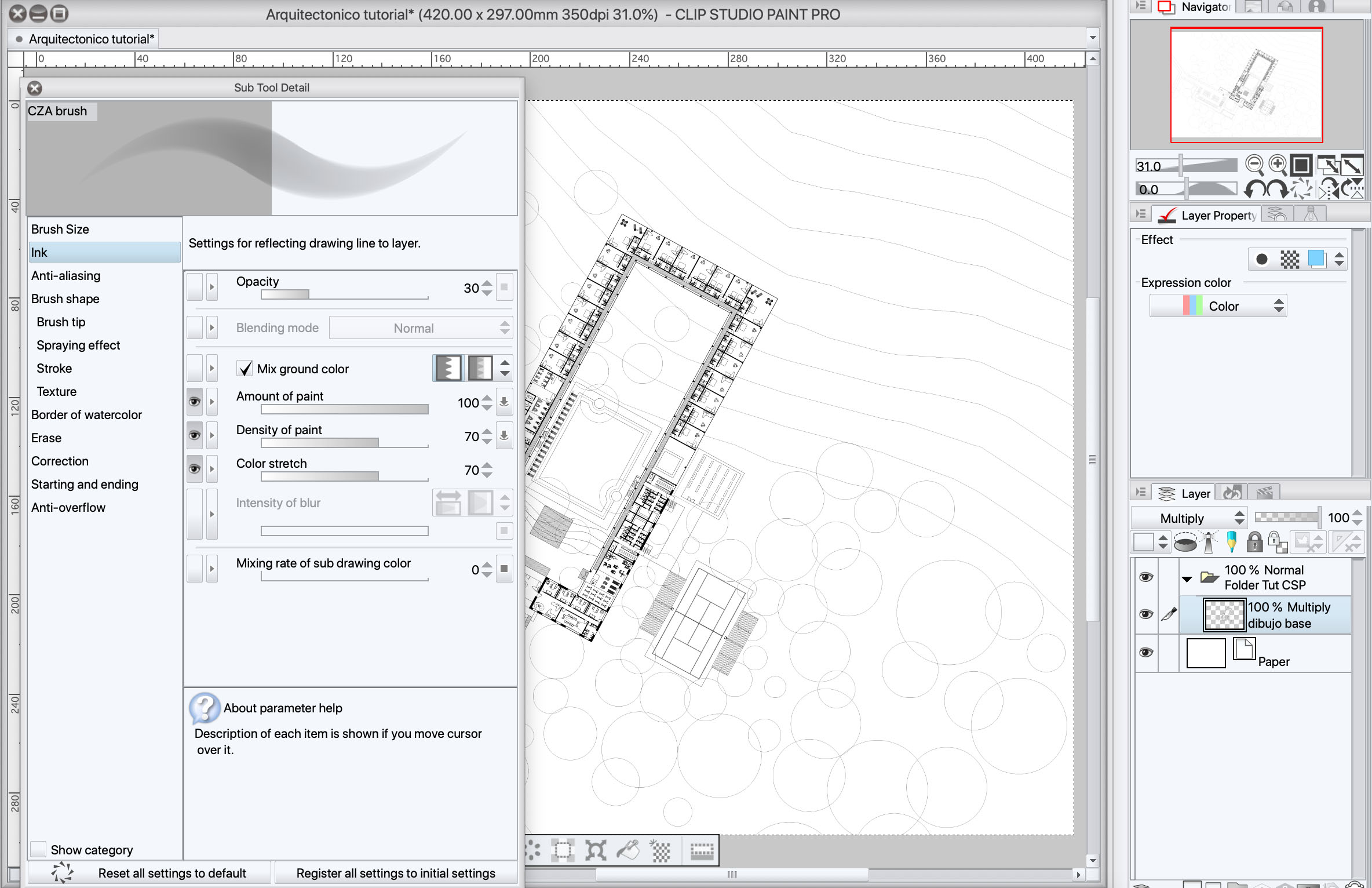Click the Lock Layer padlock icon
The height and width of the screenshot is (888, 1372).
pos(1254,543)
